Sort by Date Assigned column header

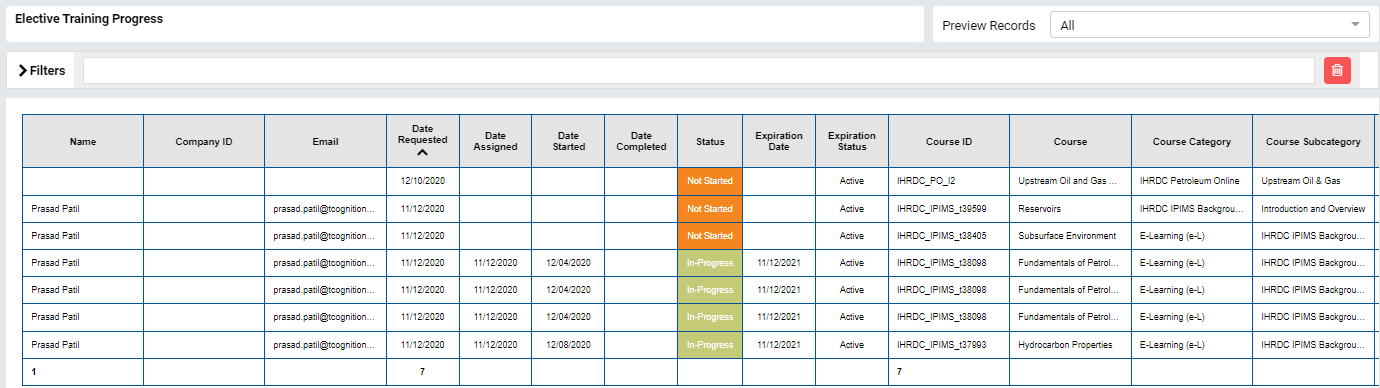tap(495, 142)
